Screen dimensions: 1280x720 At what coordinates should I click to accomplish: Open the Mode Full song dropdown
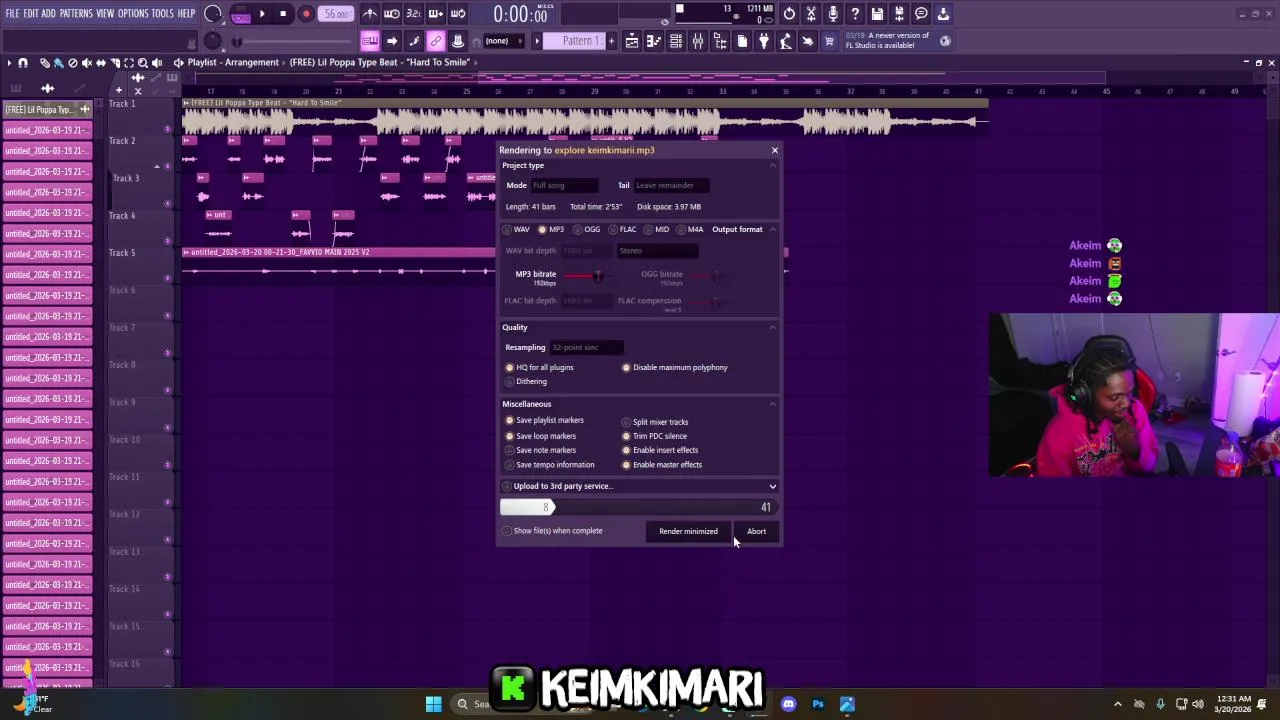(x=565, y=185)
